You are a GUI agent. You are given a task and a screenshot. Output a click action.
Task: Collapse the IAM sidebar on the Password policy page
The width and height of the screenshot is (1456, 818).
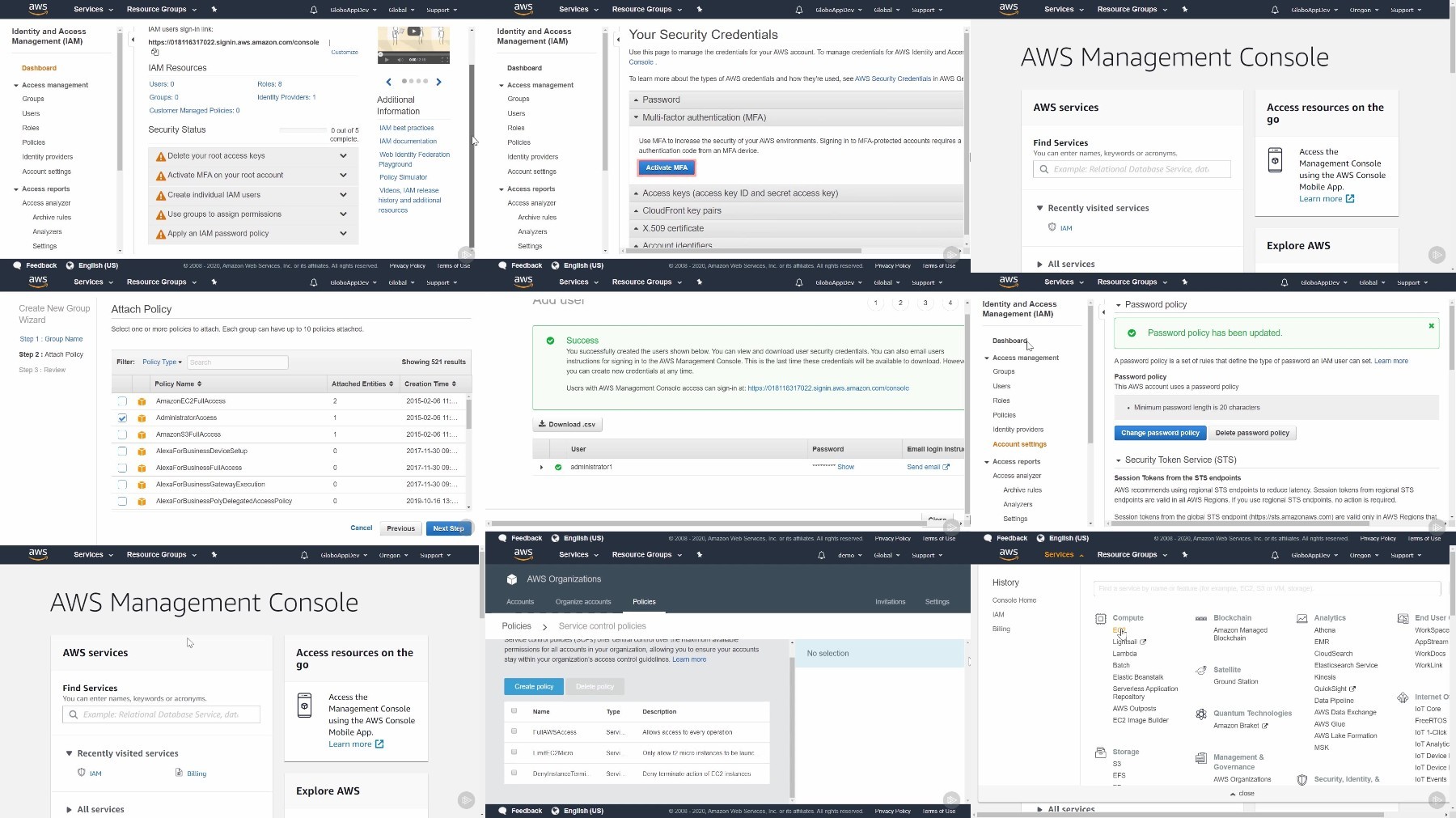pyautogui.click(x=1103, y=312)
